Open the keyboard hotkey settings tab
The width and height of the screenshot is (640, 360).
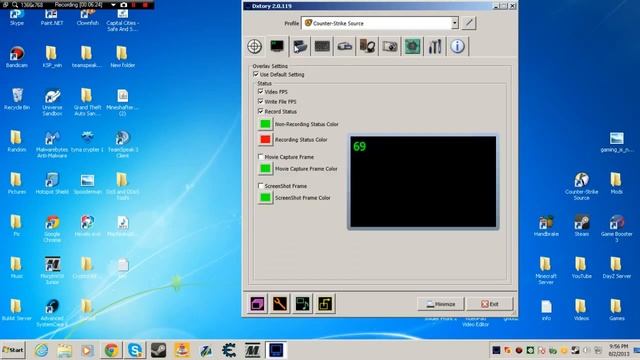pyautogui.click(x=322, y=46)
